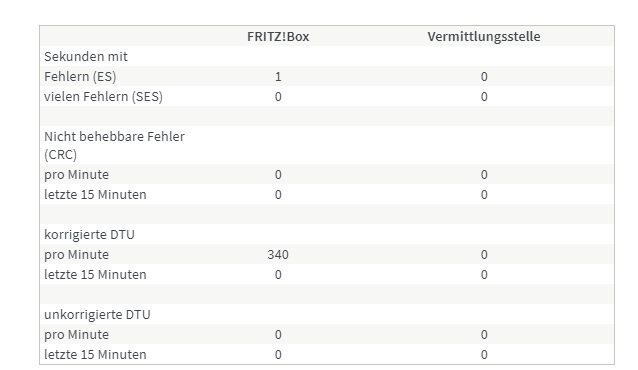Click the FRITZ!Box column header

click(x=278, y=37)
